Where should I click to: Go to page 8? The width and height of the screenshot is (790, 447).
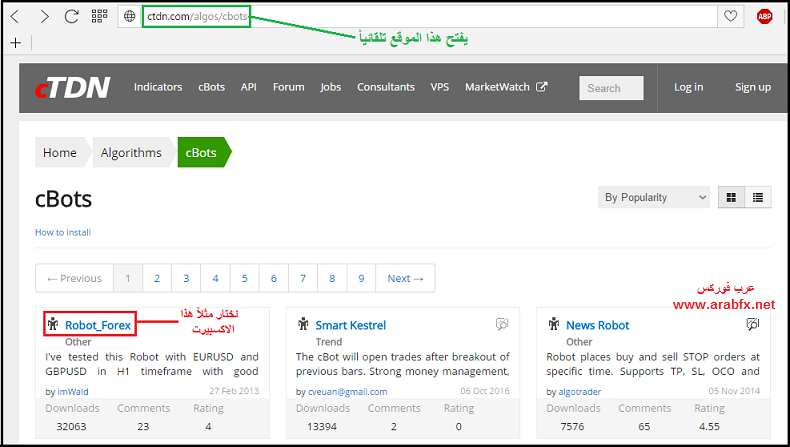332,278
